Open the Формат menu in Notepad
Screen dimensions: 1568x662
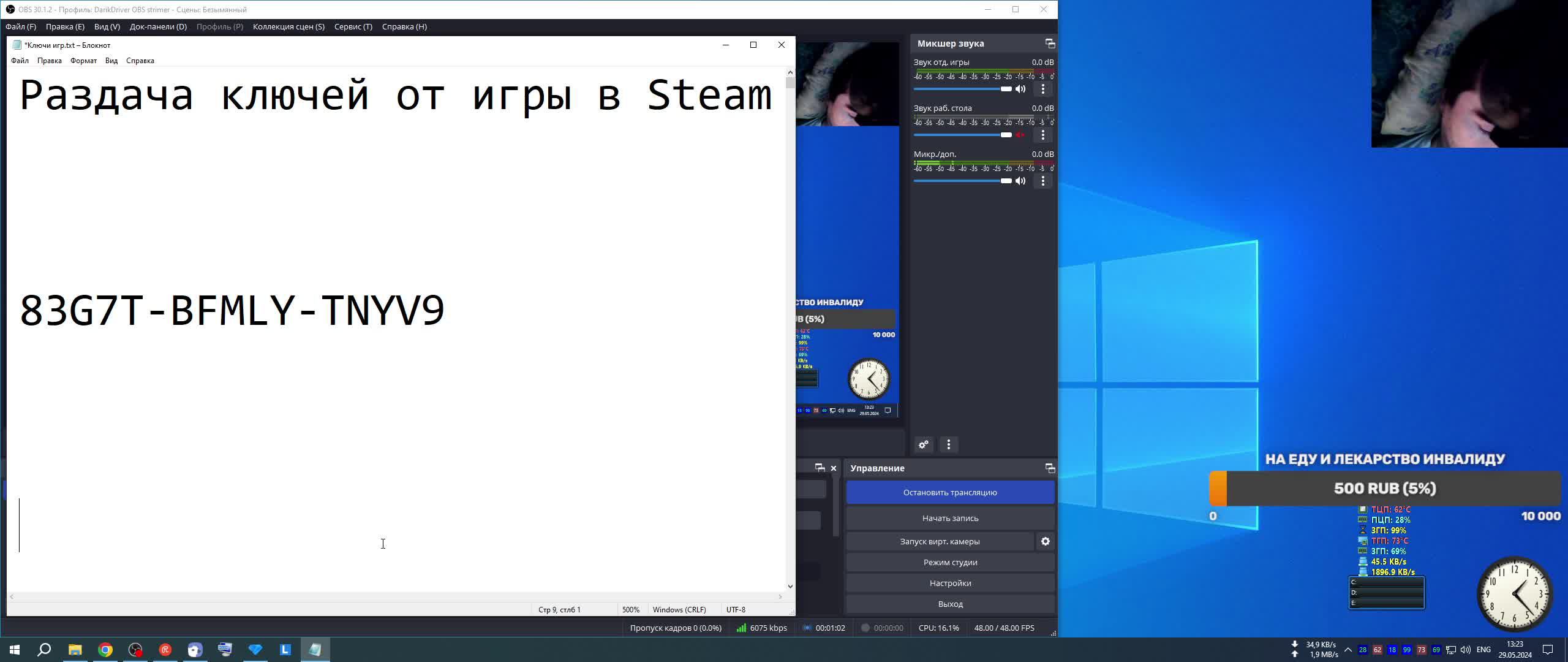[x=83, y=61]
